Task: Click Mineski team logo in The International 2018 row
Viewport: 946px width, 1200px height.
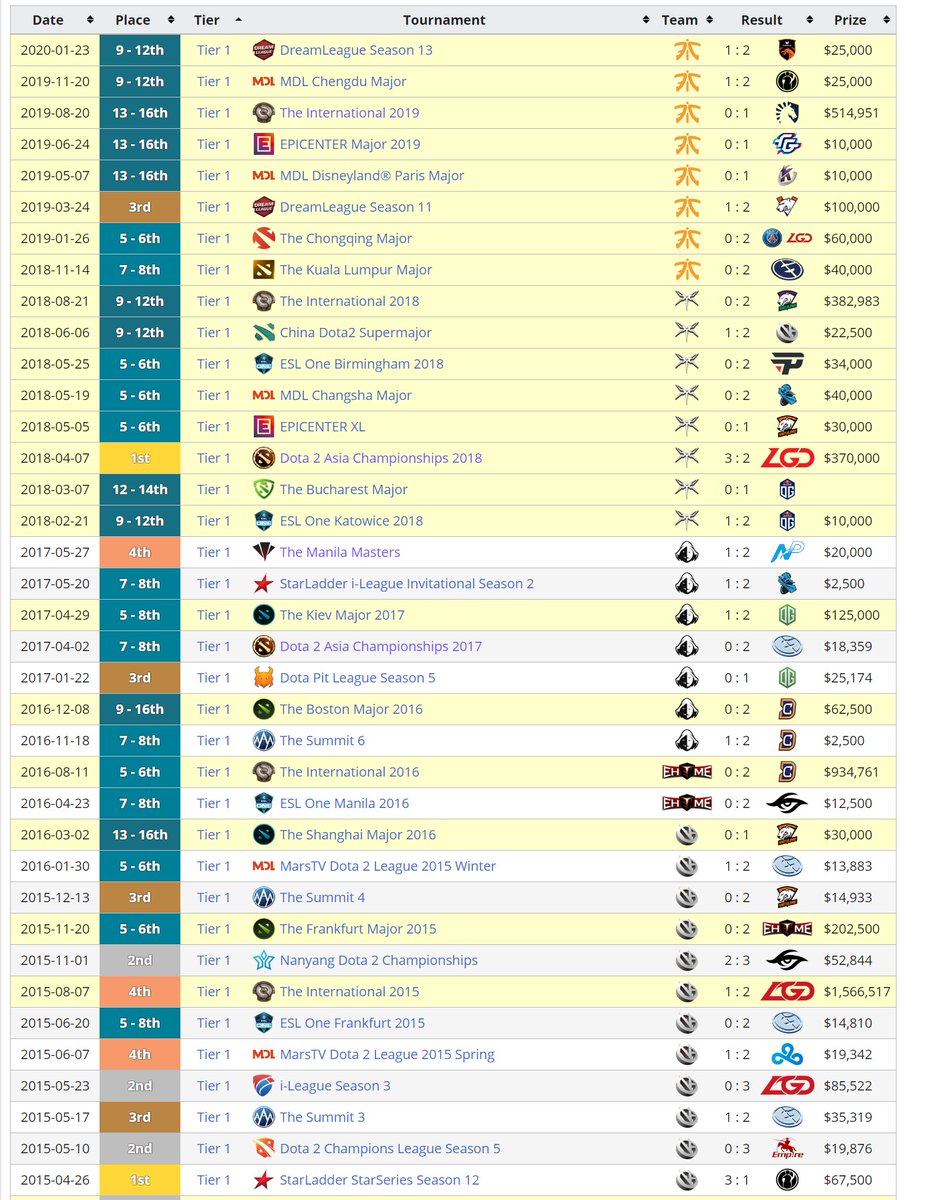Action: pos(687,301)
